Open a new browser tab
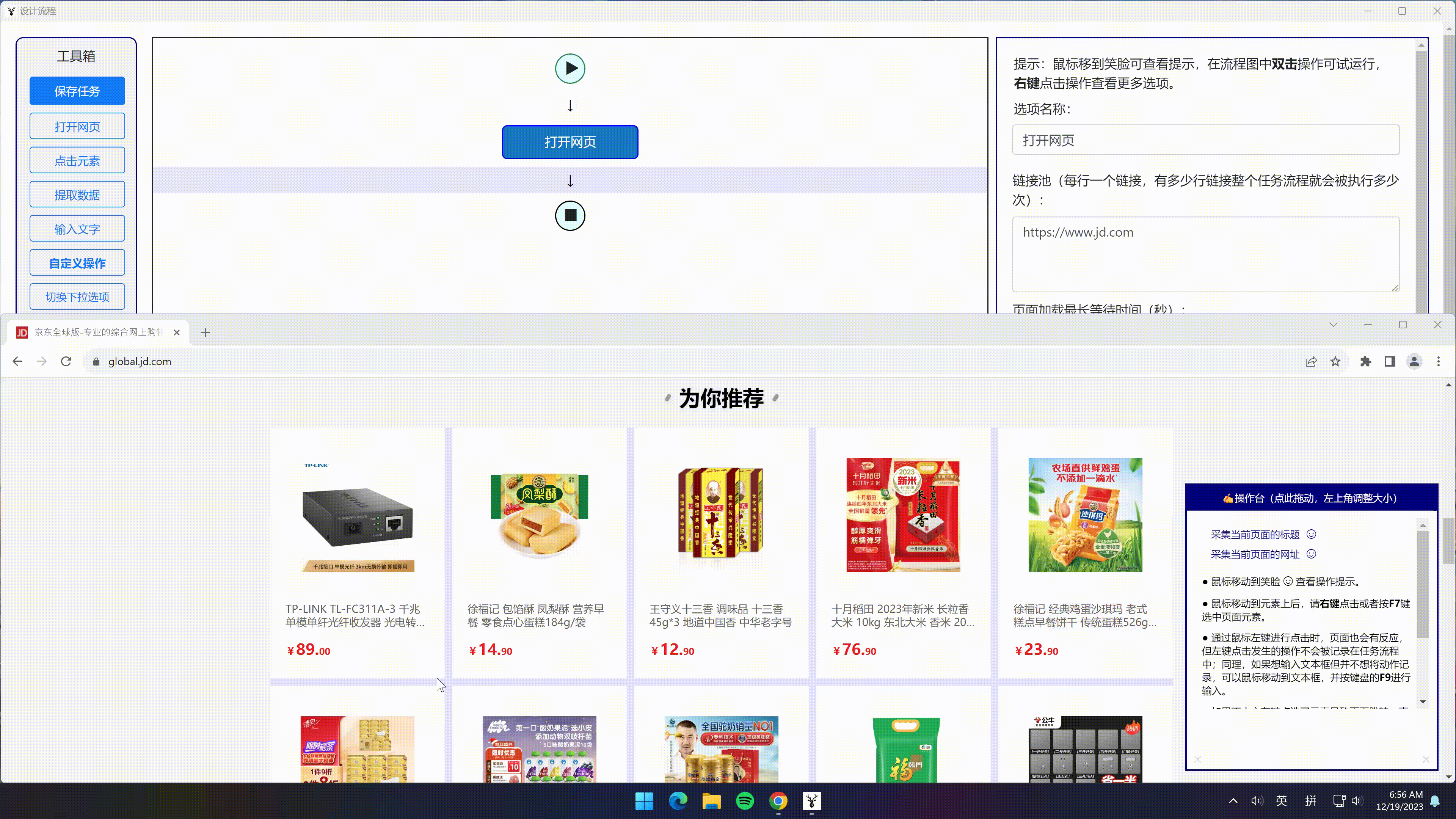 pos(205,333)
